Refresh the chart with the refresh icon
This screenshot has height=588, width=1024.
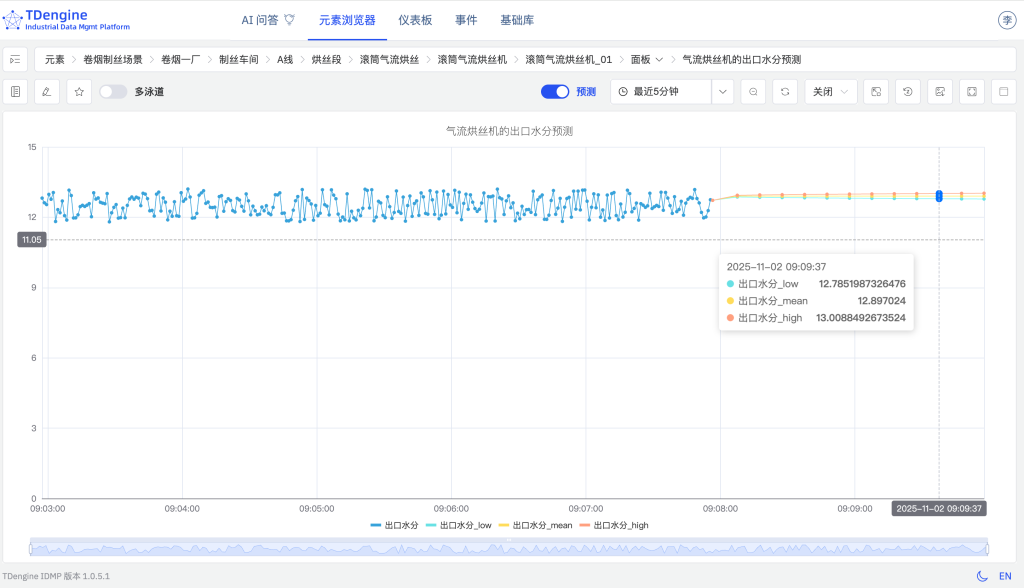click(x=785, y=91)
